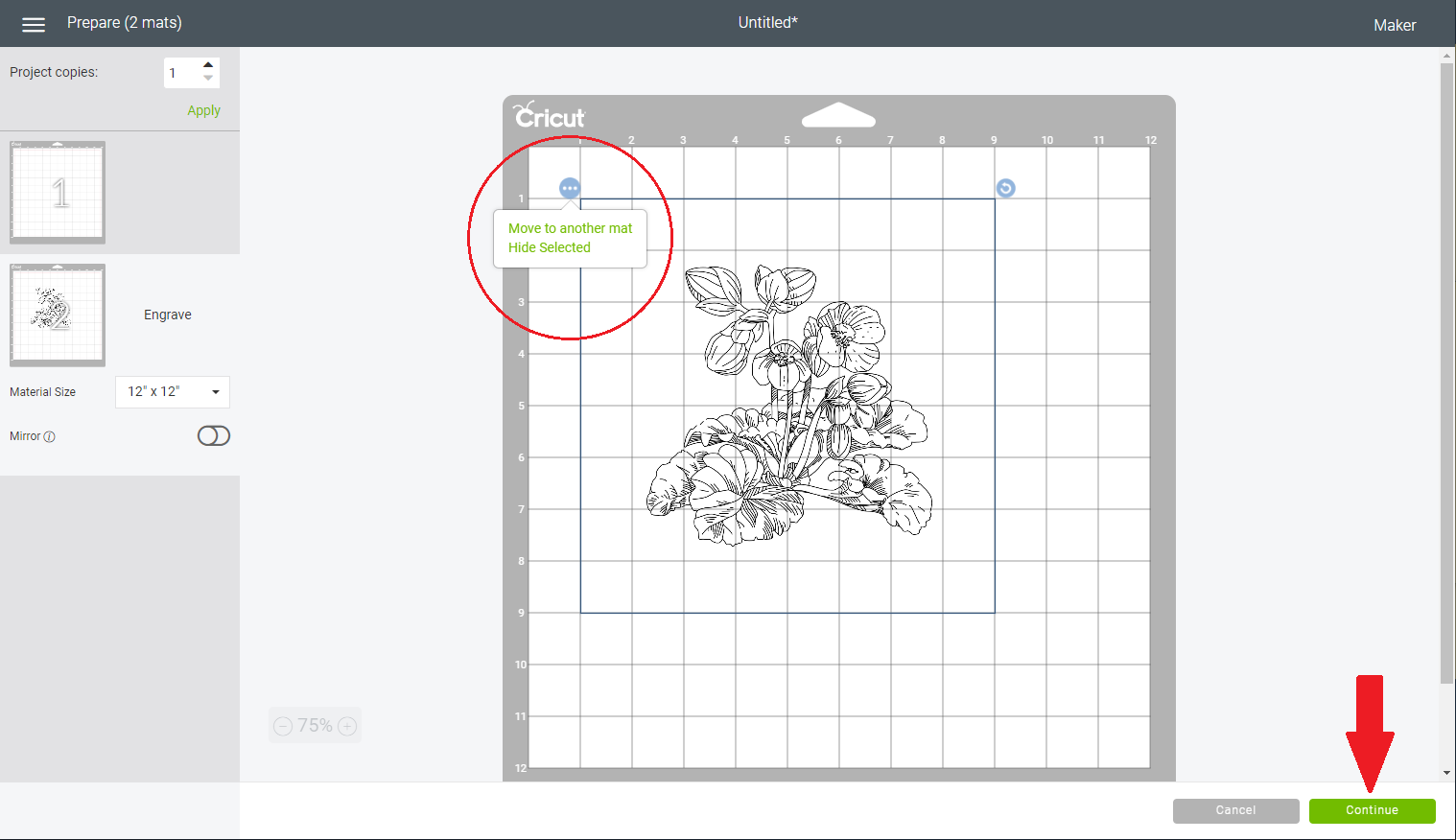The image size is (1456, 840).
Task: Click the Project copies input field
Action: tap(180, 73)
